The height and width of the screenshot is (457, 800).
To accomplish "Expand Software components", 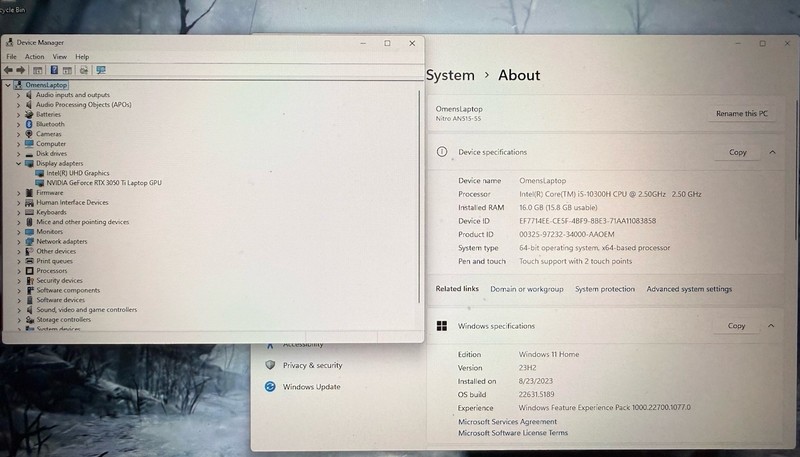I will coord(18,290).
